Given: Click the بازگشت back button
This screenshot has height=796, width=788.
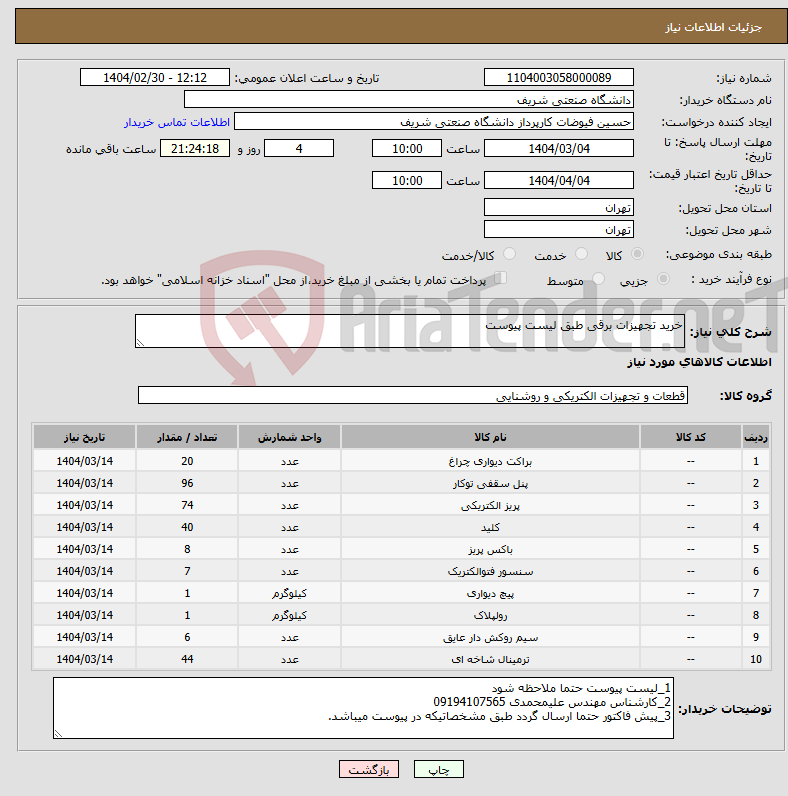Looking at the screenshot, I should tap(369, 769).
